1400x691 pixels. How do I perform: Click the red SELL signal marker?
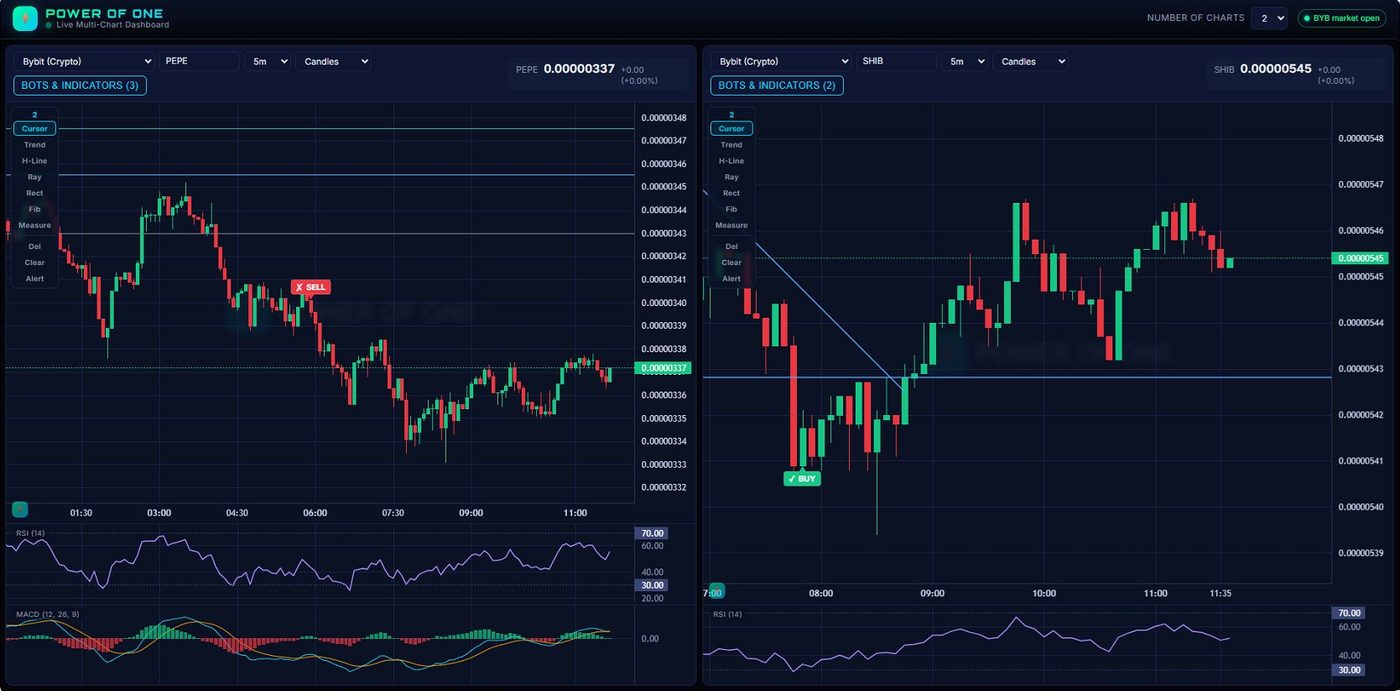coord(310,287)
